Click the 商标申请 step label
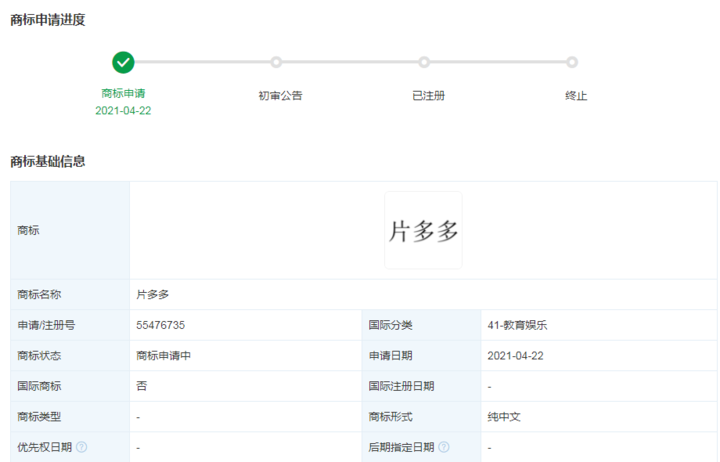 pos(123,94)
